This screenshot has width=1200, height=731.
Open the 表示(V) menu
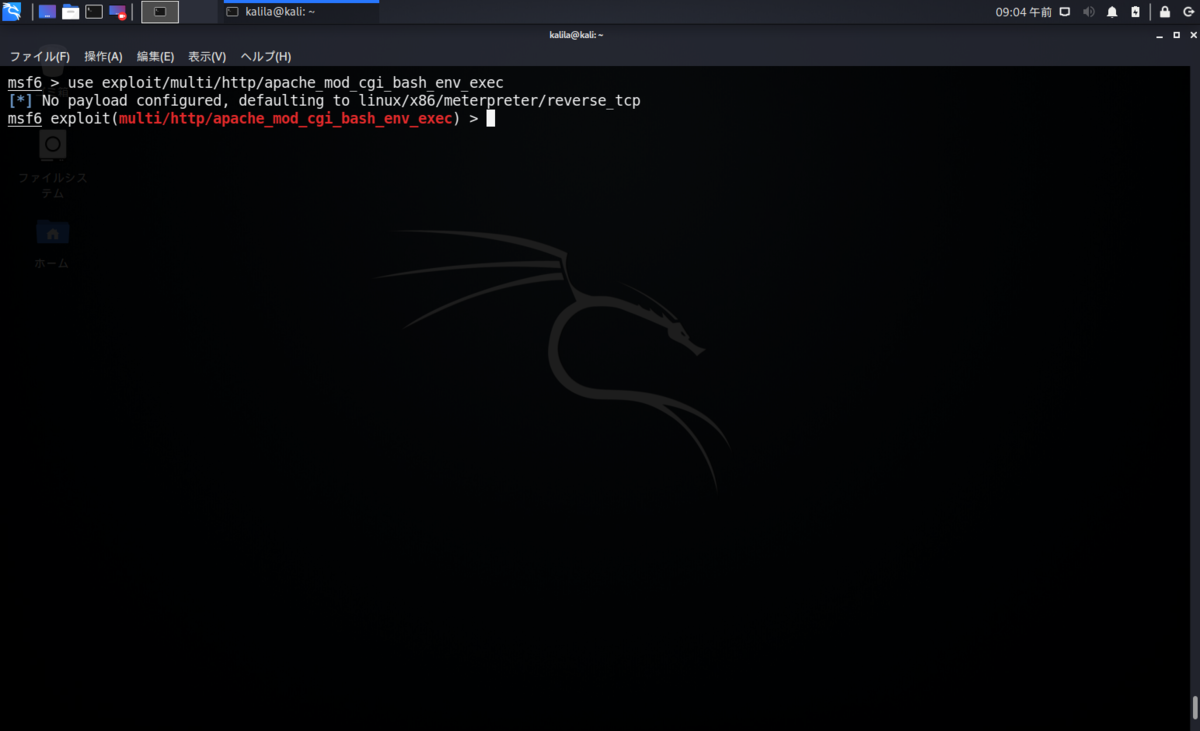pos(207,57)
